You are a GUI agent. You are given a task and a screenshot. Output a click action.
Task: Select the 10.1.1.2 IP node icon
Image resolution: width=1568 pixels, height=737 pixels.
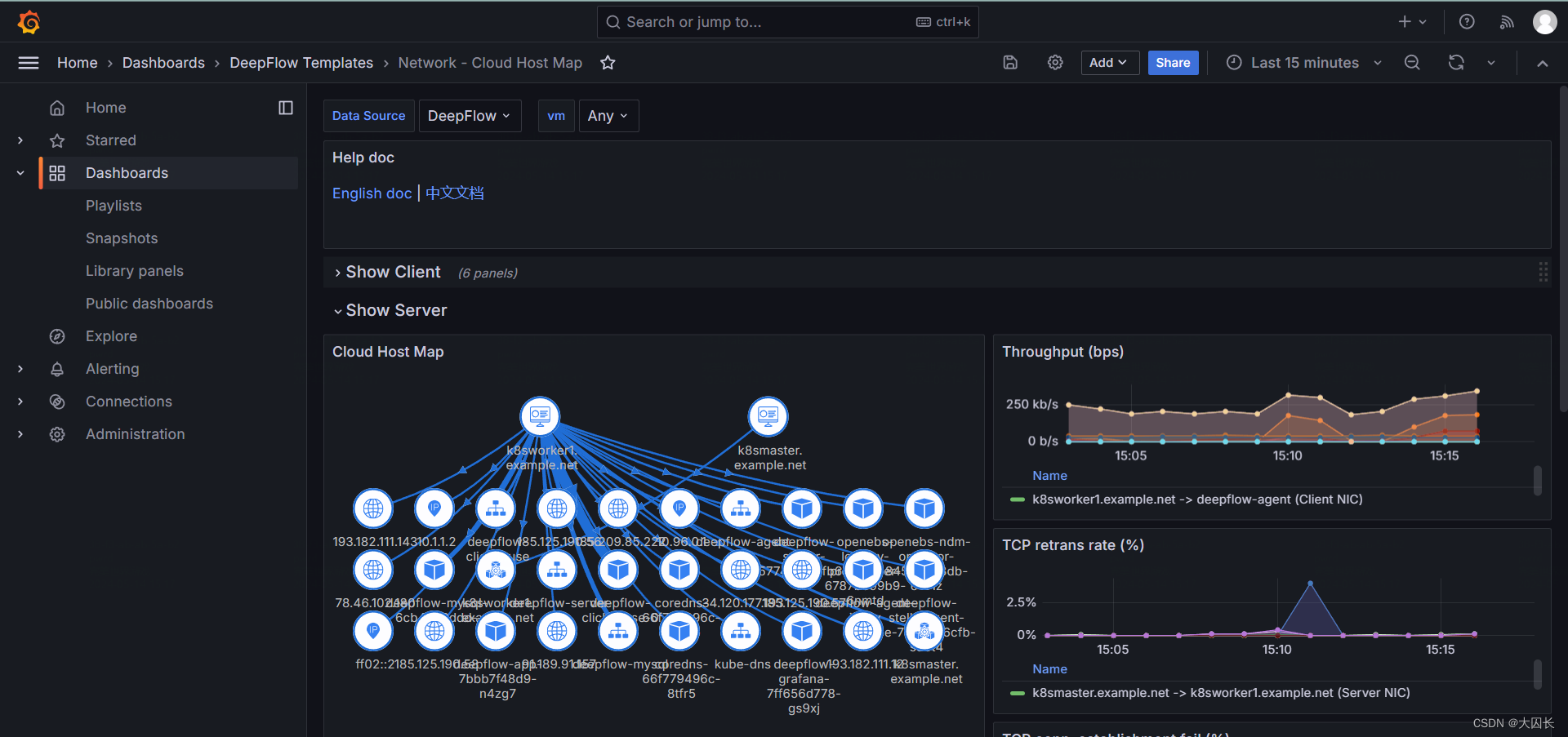click(434, 508)
